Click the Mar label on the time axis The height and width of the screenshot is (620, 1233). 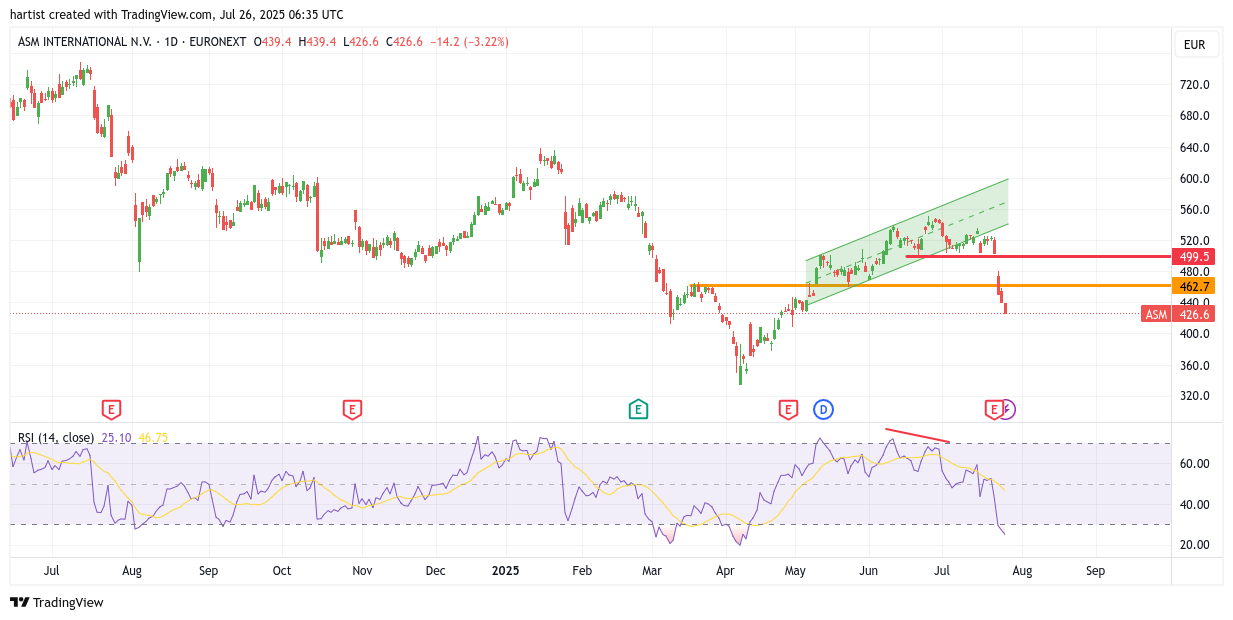[652, 571]
